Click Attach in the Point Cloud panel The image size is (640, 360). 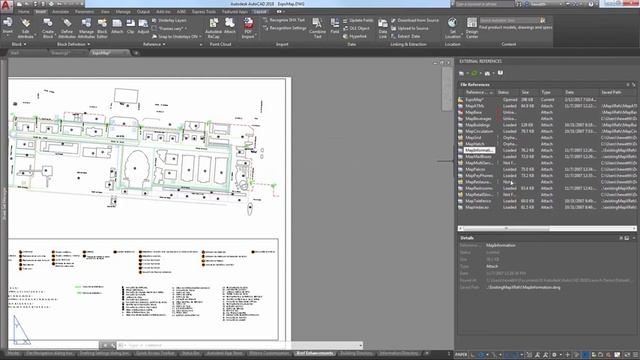pos(230,25)
